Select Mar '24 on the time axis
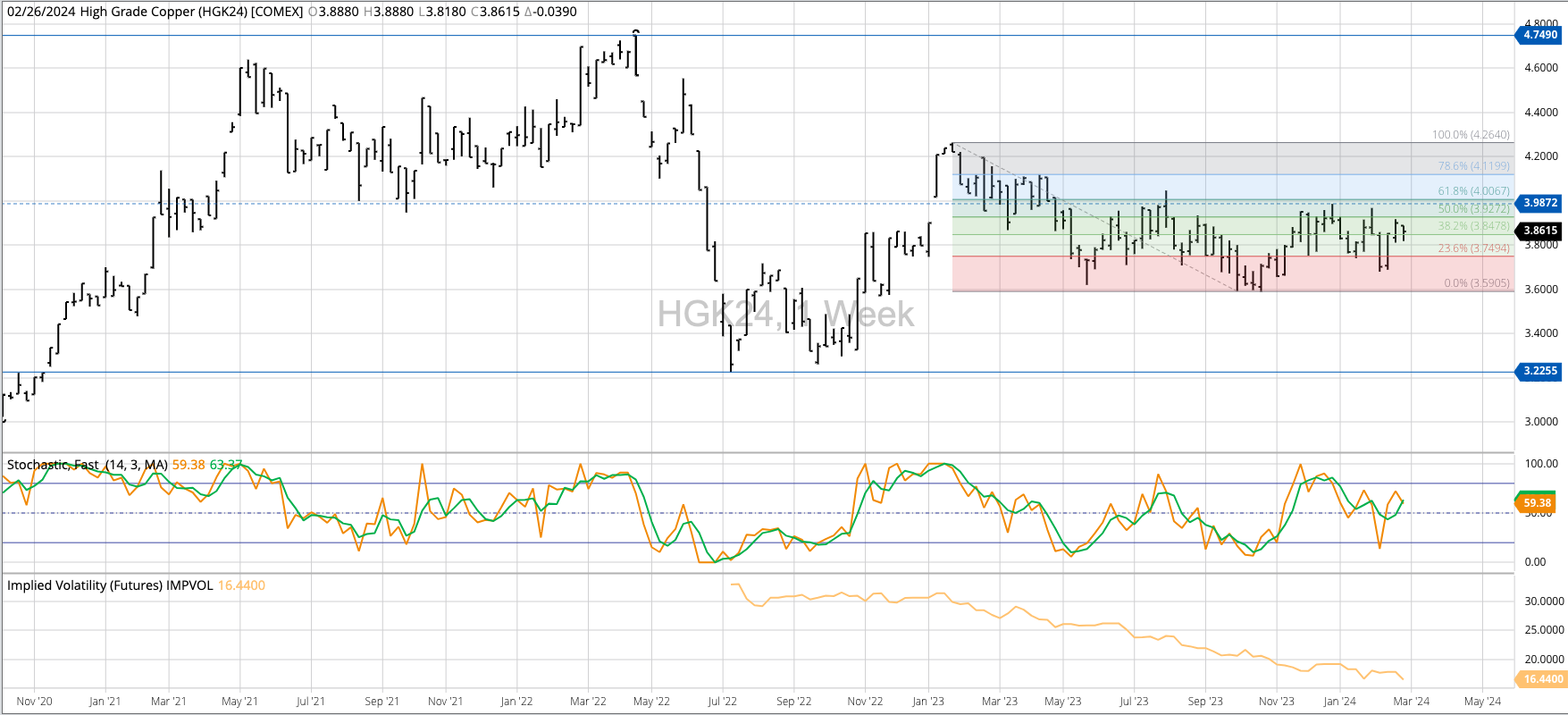This screenshot has height=715, width=1568. (1411, 702)
